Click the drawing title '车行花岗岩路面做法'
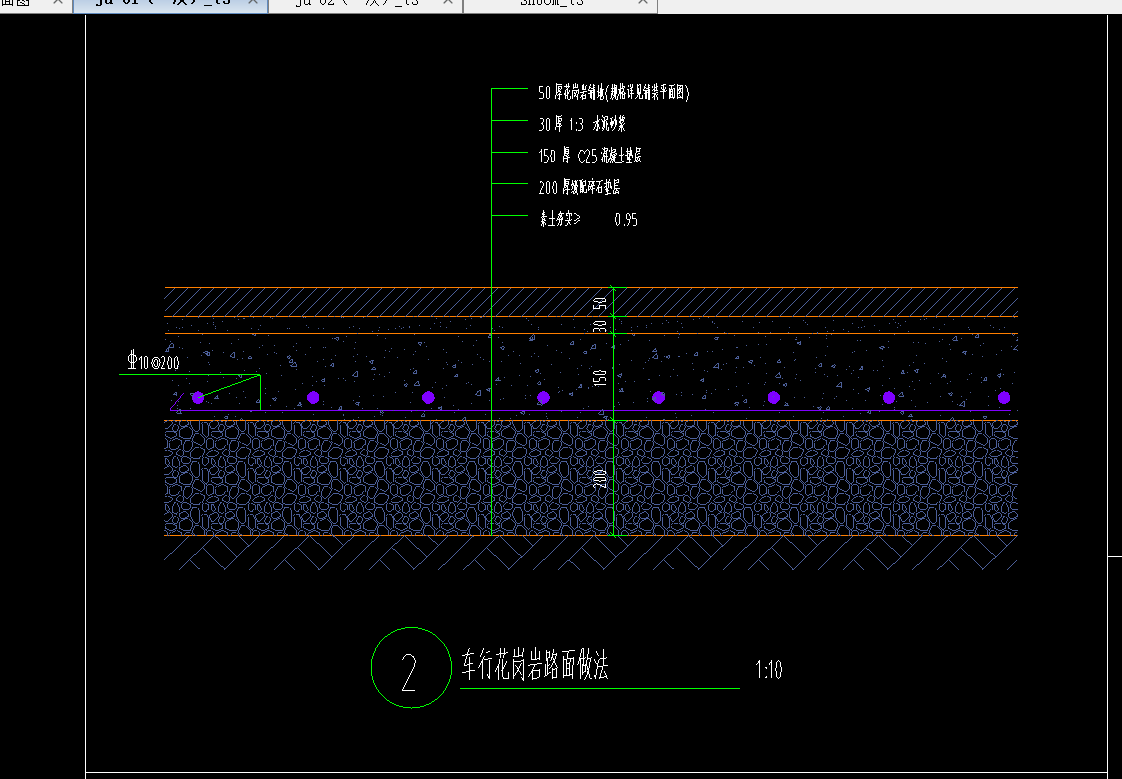This screenshot has height=779, width=1122. 535,665
